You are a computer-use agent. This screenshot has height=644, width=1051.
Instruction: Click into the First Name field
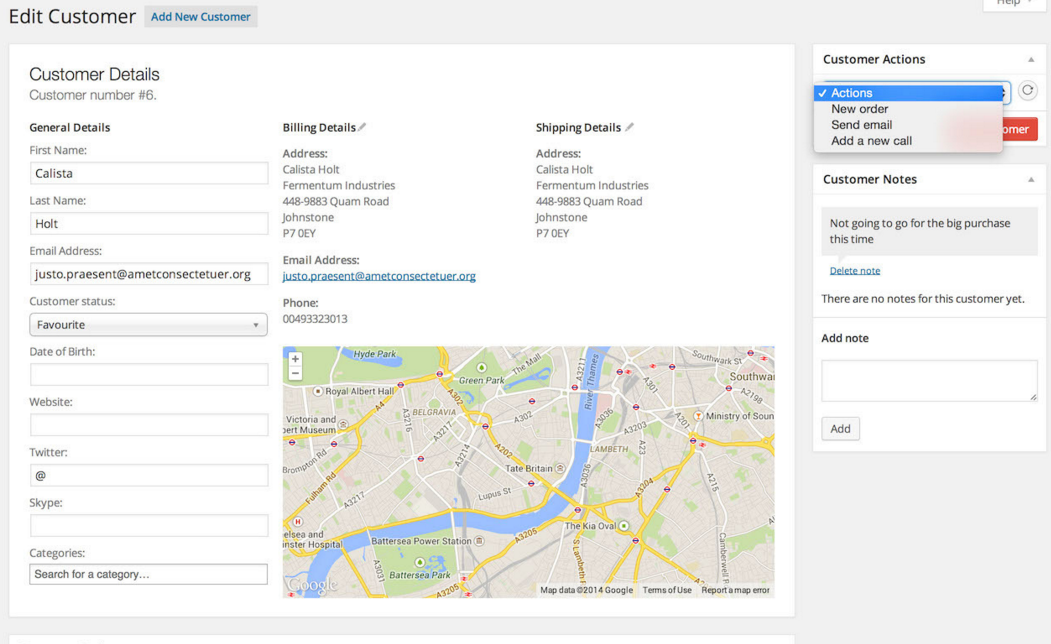148,173
